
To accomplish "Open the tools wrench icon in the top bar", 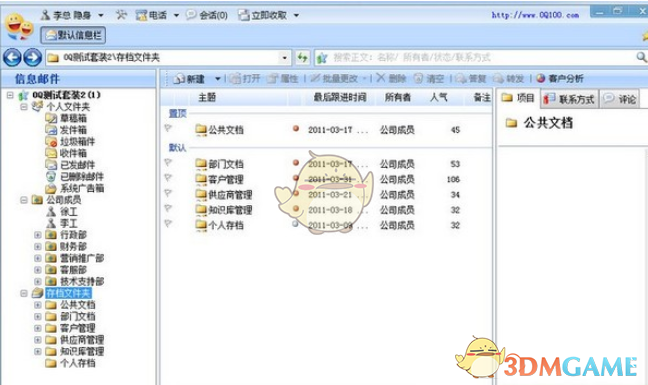I will point(121,15).
